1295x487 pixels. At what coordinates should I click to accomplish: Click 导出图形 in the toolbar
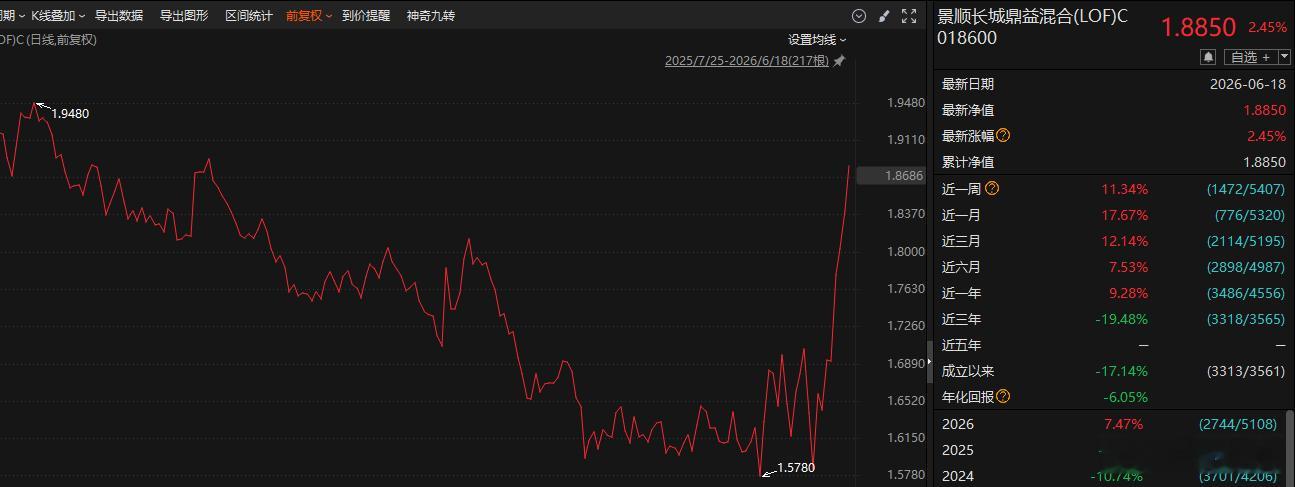click(184, 16)
